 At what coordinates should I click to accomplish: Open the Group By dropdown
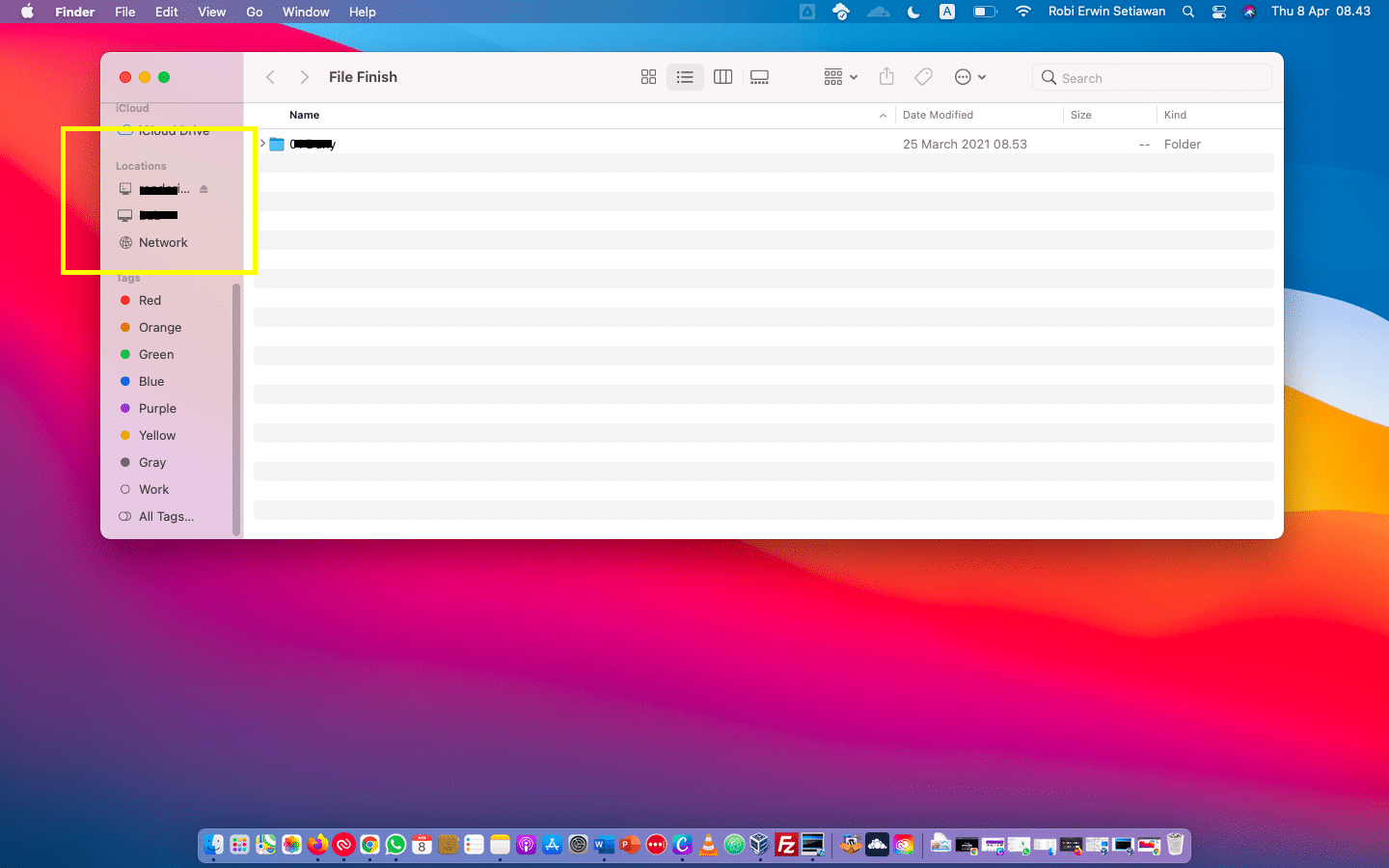point(840,77)
